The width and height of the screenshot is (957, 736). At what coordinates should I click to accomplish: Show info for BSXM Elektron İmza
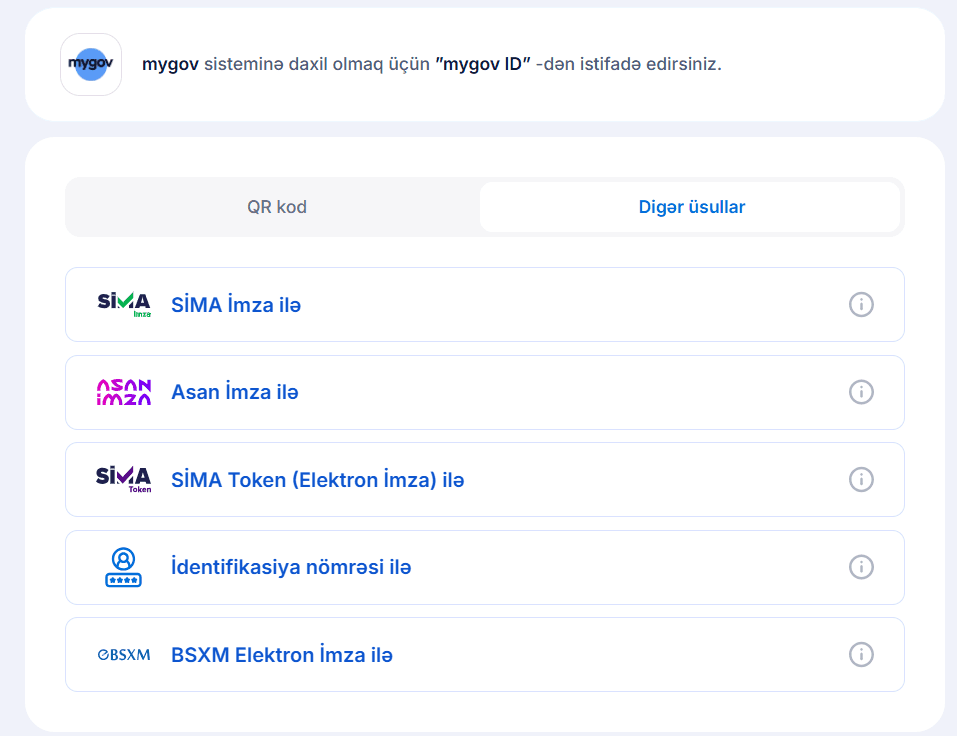tap(861, 654)
